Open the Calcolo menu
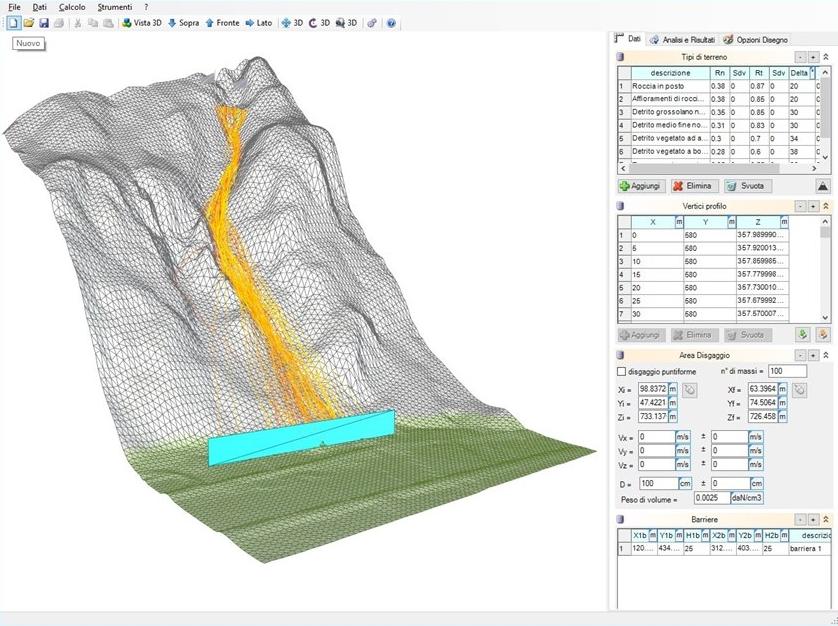 pos(72,7)
